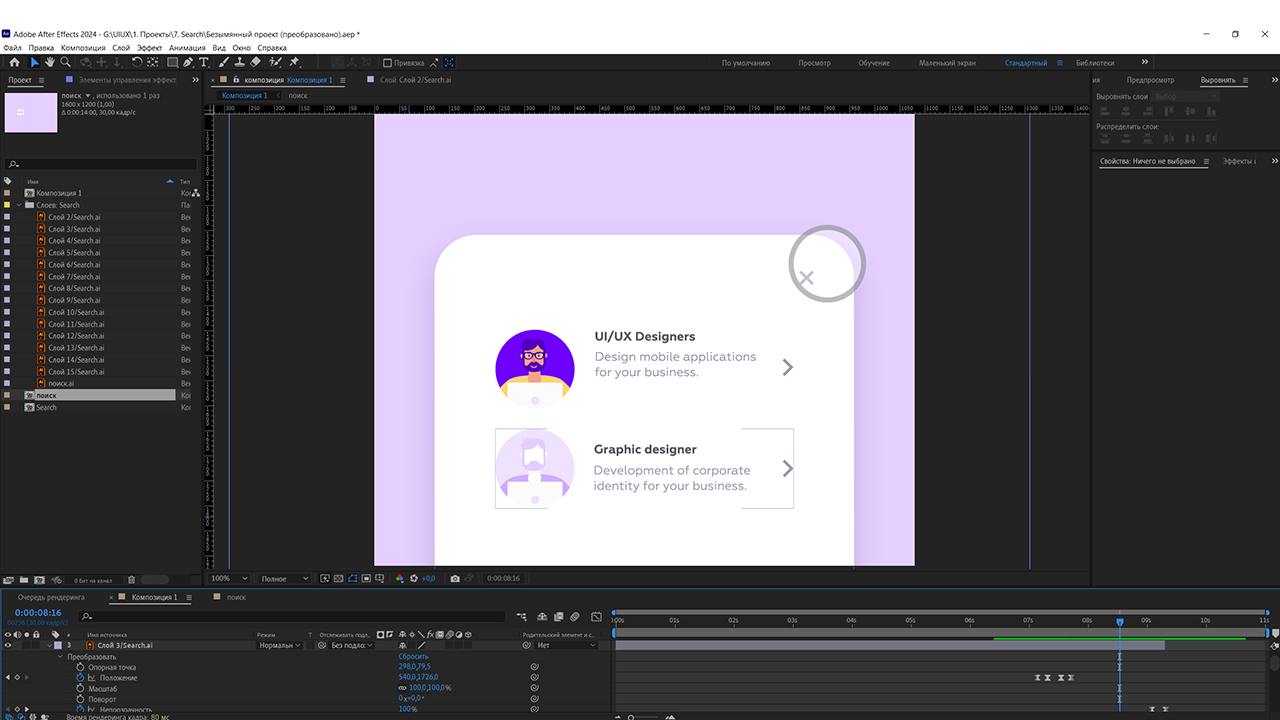Click the 8 бит на канал button
Image resolution: width=1280 pixels, height=720 pixels.
tap(93, 580)
